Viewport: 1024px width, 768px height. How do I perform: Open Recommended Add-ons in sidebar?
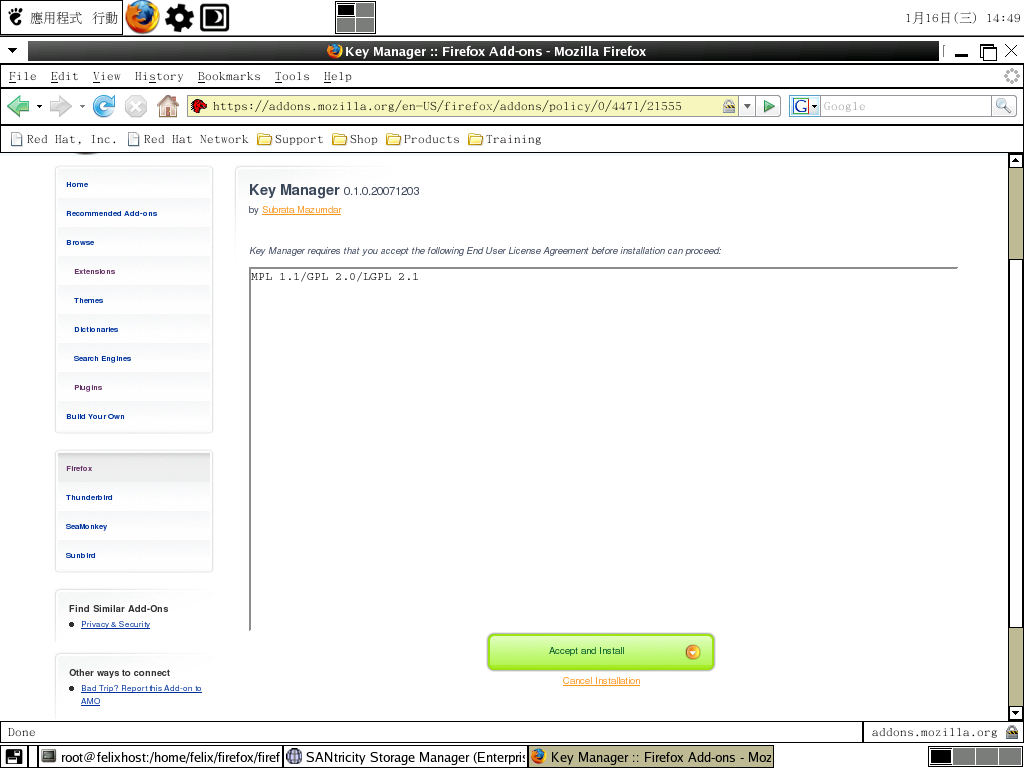pos(112,214)
